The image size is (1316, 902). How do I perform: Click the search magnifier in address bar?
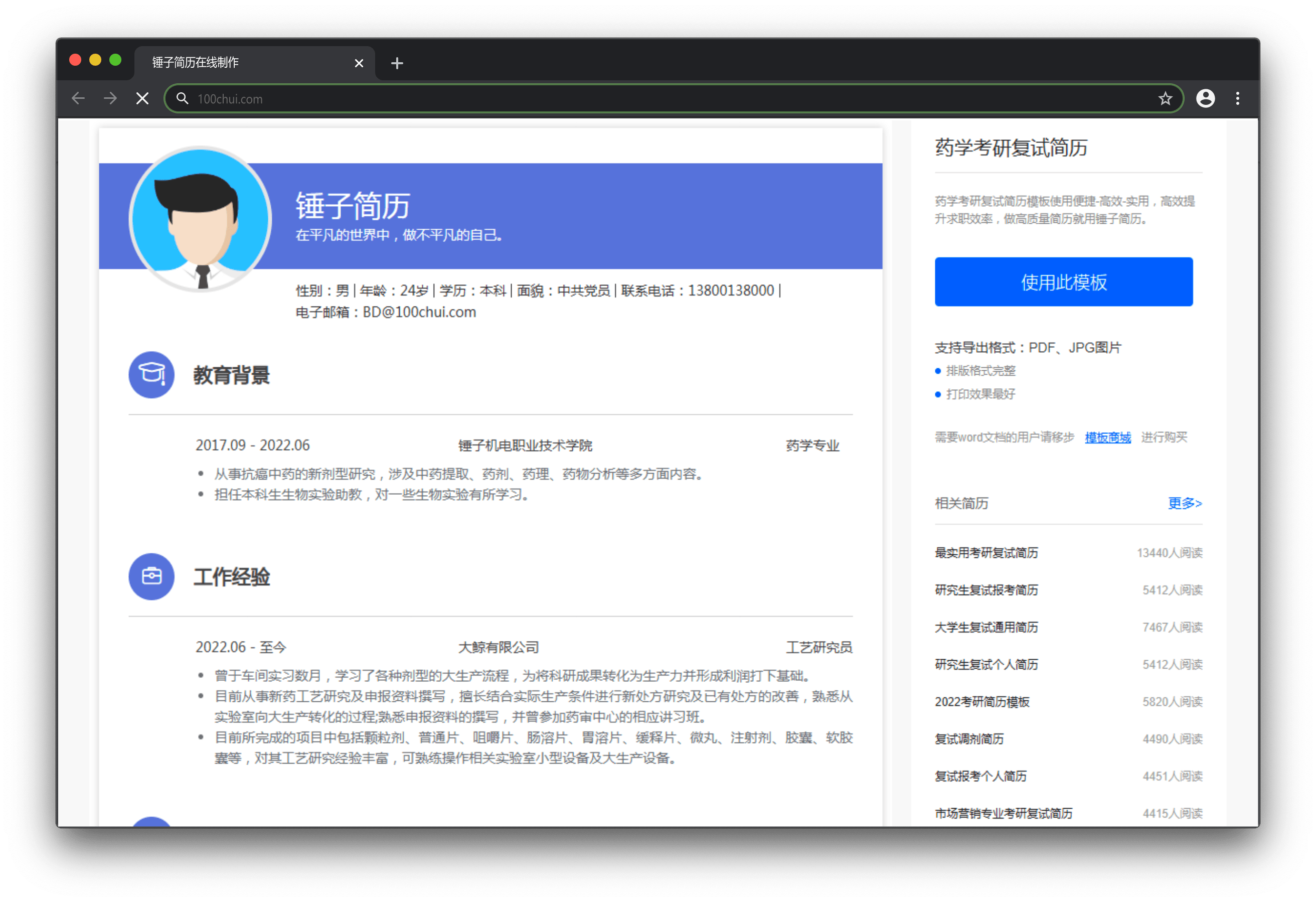[x=183, y=99]
